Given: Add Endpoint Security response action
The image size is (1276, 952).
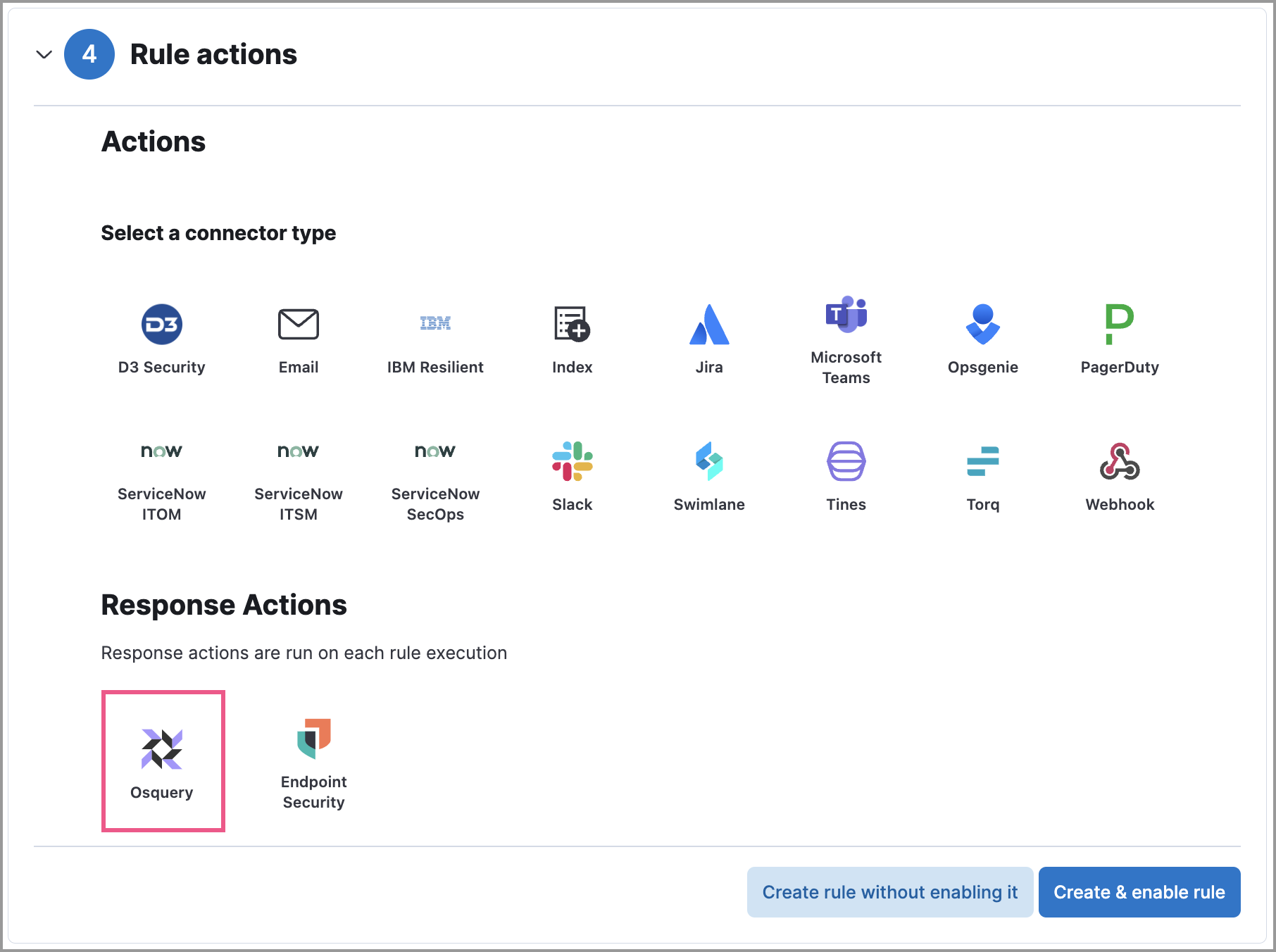Looking at the screenshot, I should click(313, 761).
